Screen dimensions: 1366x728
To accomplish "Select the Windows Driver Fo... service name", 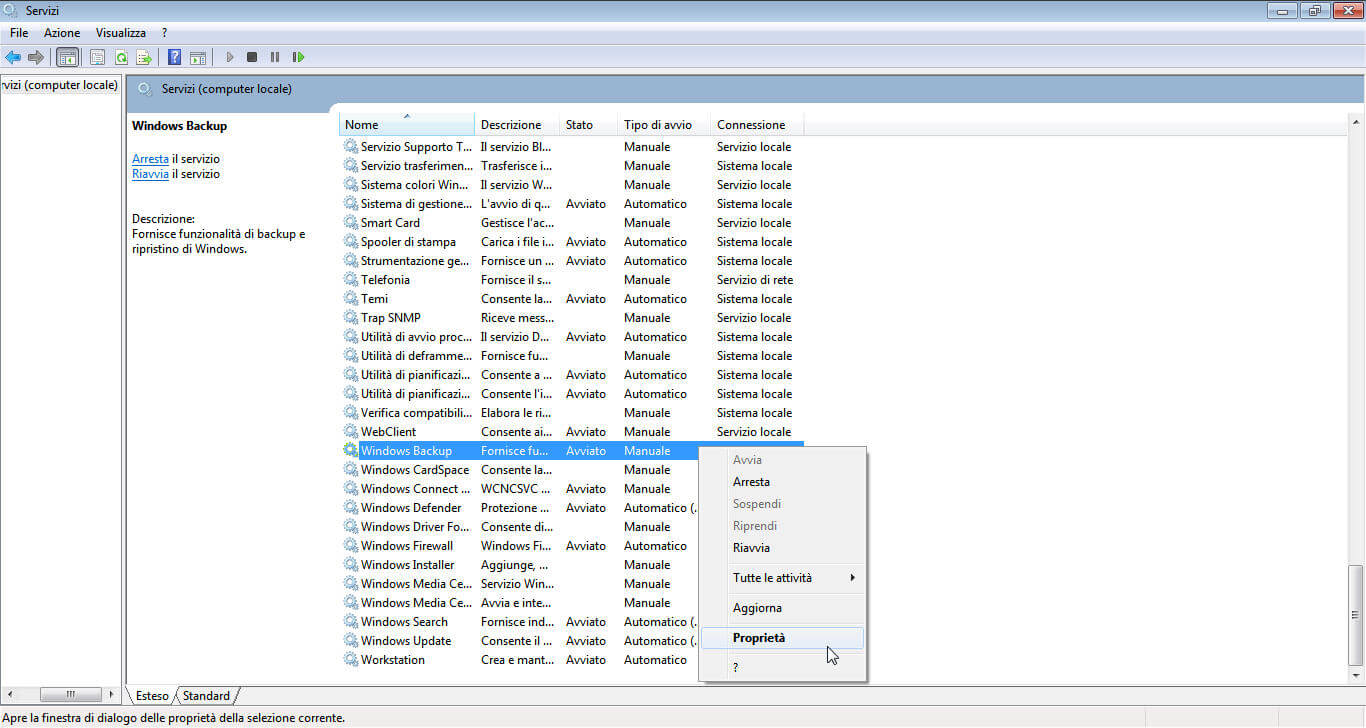I will (415, 527).
